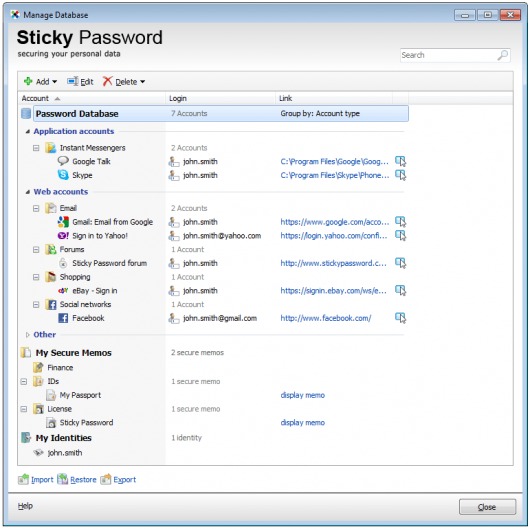Open the login.yahoo.com link
Image resolution: width=530 pixels, height=529 pixels.
(334, 236)
